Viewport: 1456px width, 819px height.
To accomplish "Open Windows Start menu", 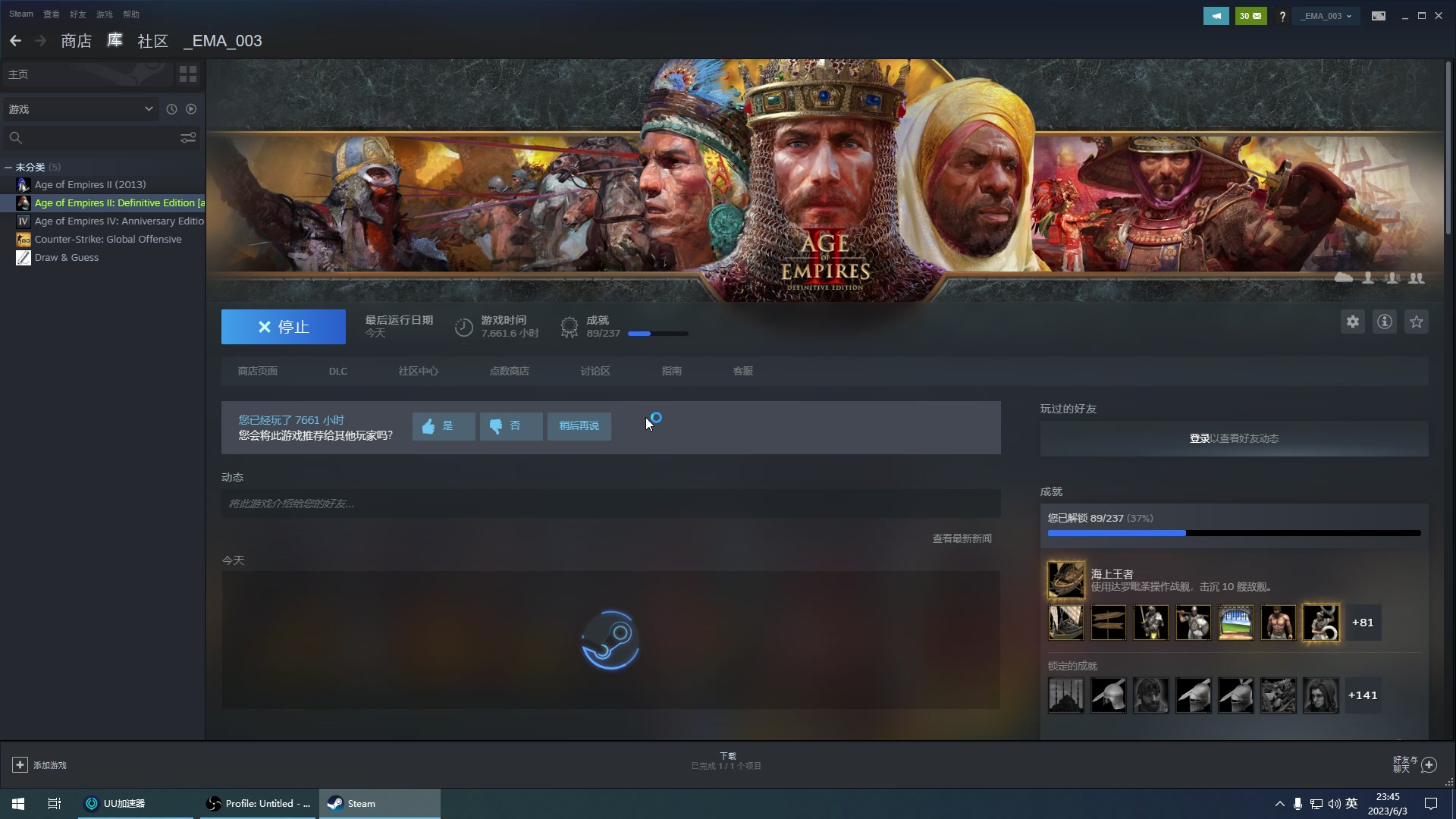I will pyautogui.click(x=18, y=803).
